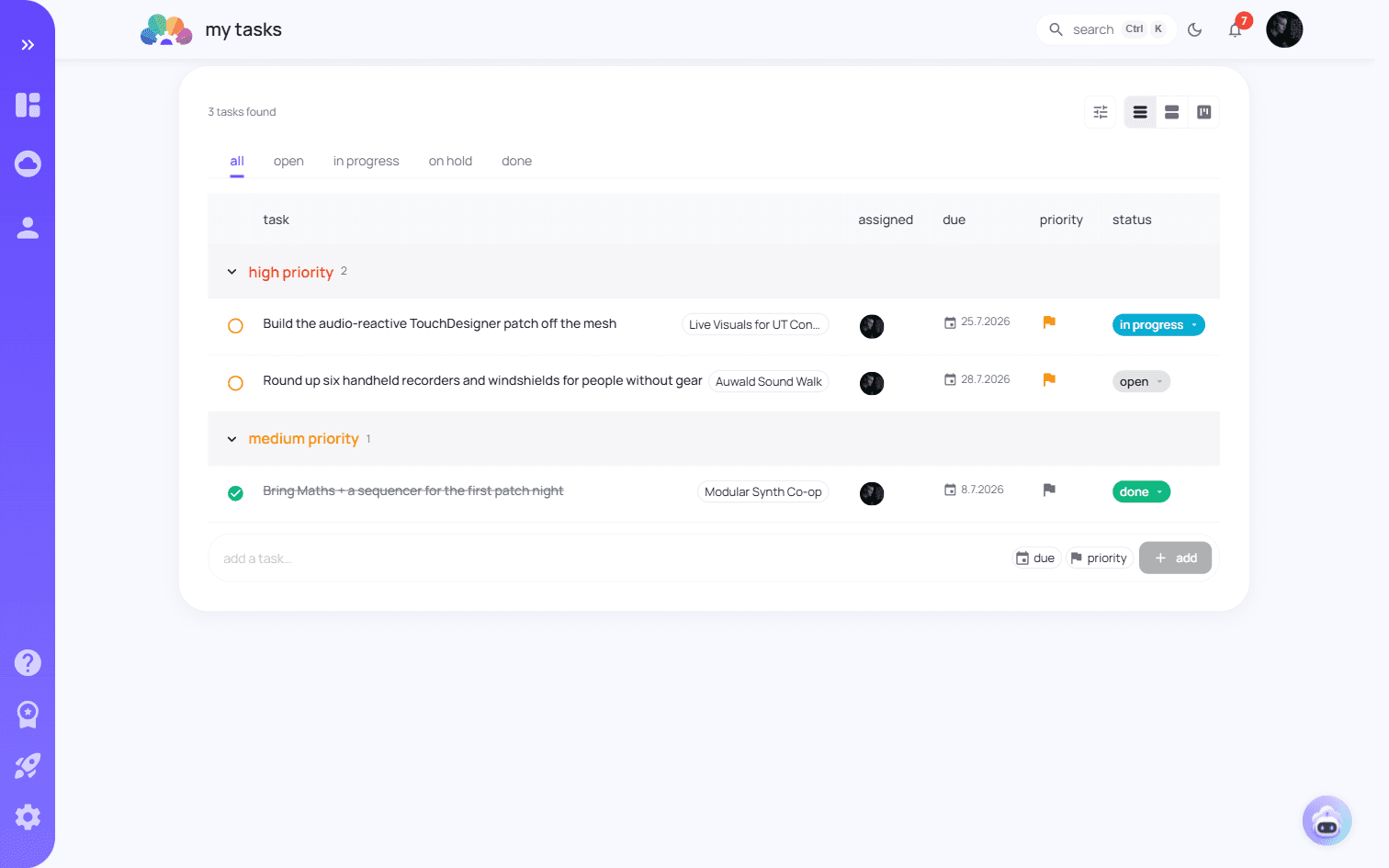Open Auwald Sound Walk project tag
The image size is (1389, 868).
click(769, 382)
